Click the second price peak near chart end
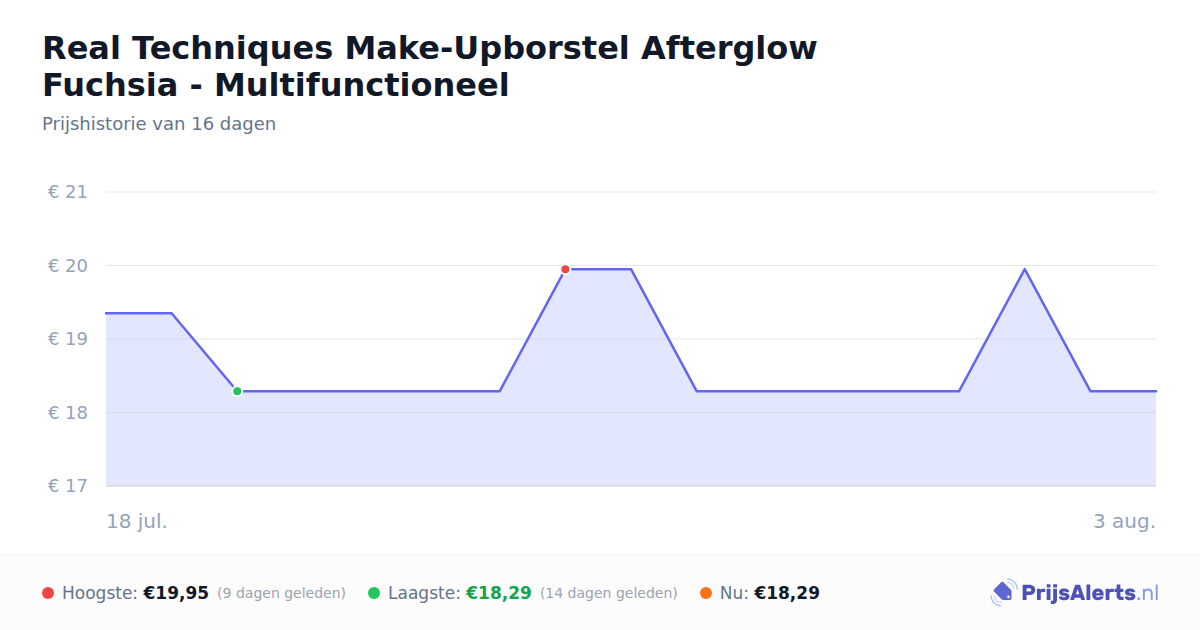This screenshot has height=630, width=1200. [1024, 269]
